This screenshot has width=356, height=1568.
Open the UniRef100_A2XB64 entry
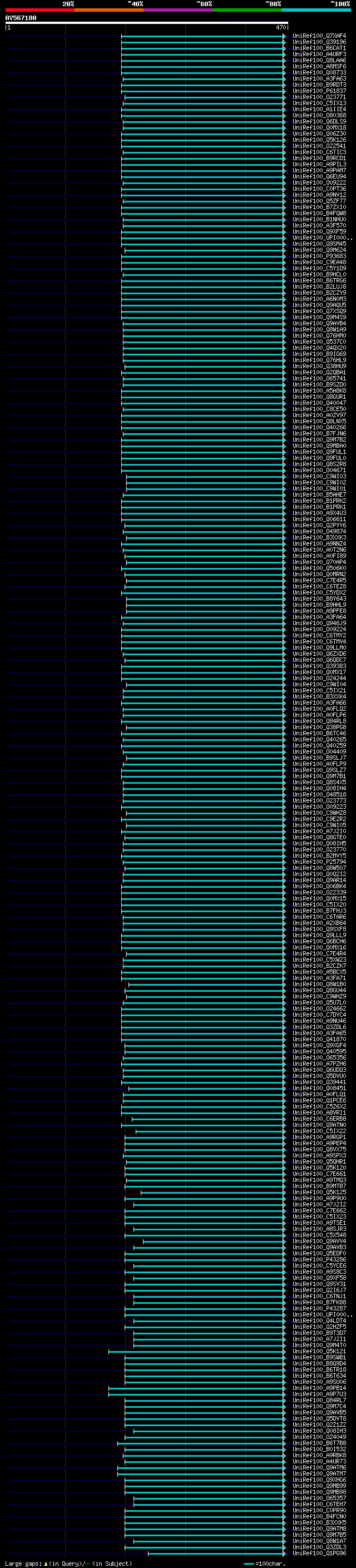coord(319,923)
